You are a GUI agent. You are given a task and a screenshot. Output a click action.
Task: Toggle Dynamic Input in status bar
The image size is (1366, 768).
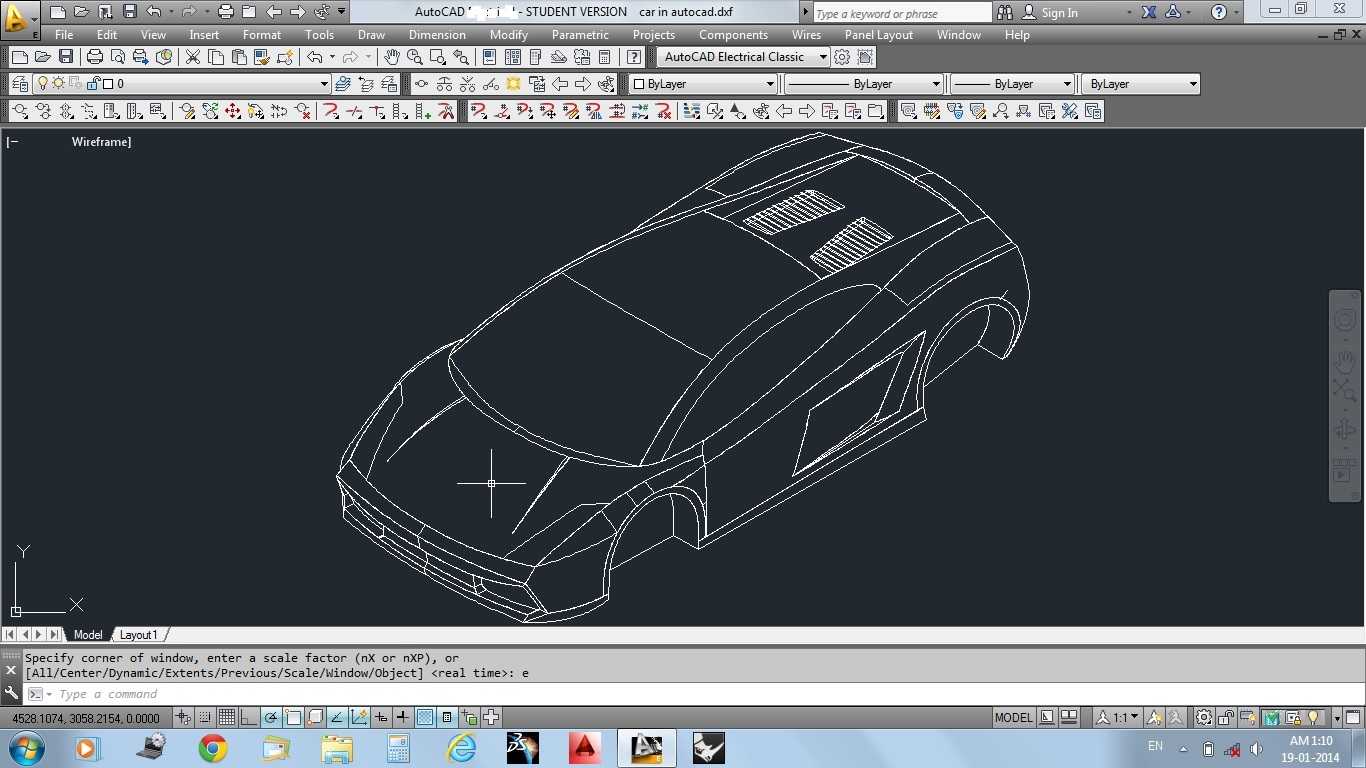[x=381, y=717]
